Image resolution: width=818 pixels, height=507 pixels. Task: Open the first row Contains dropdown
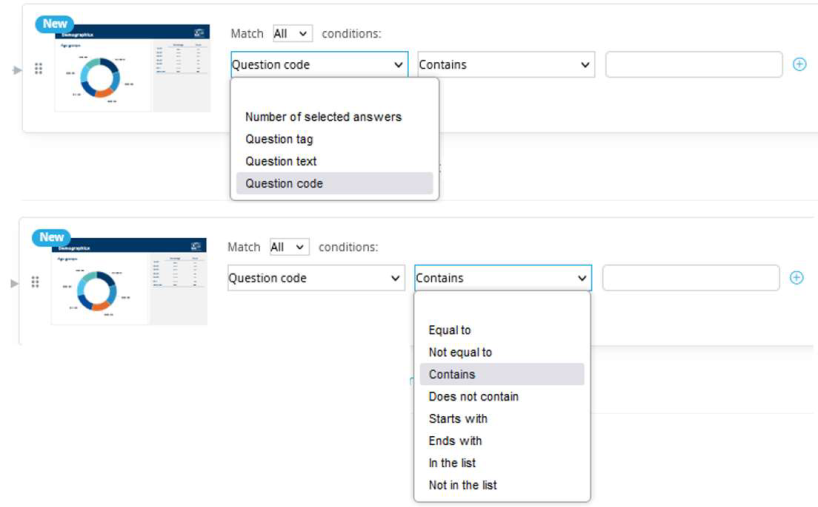[x=506, y=65]
